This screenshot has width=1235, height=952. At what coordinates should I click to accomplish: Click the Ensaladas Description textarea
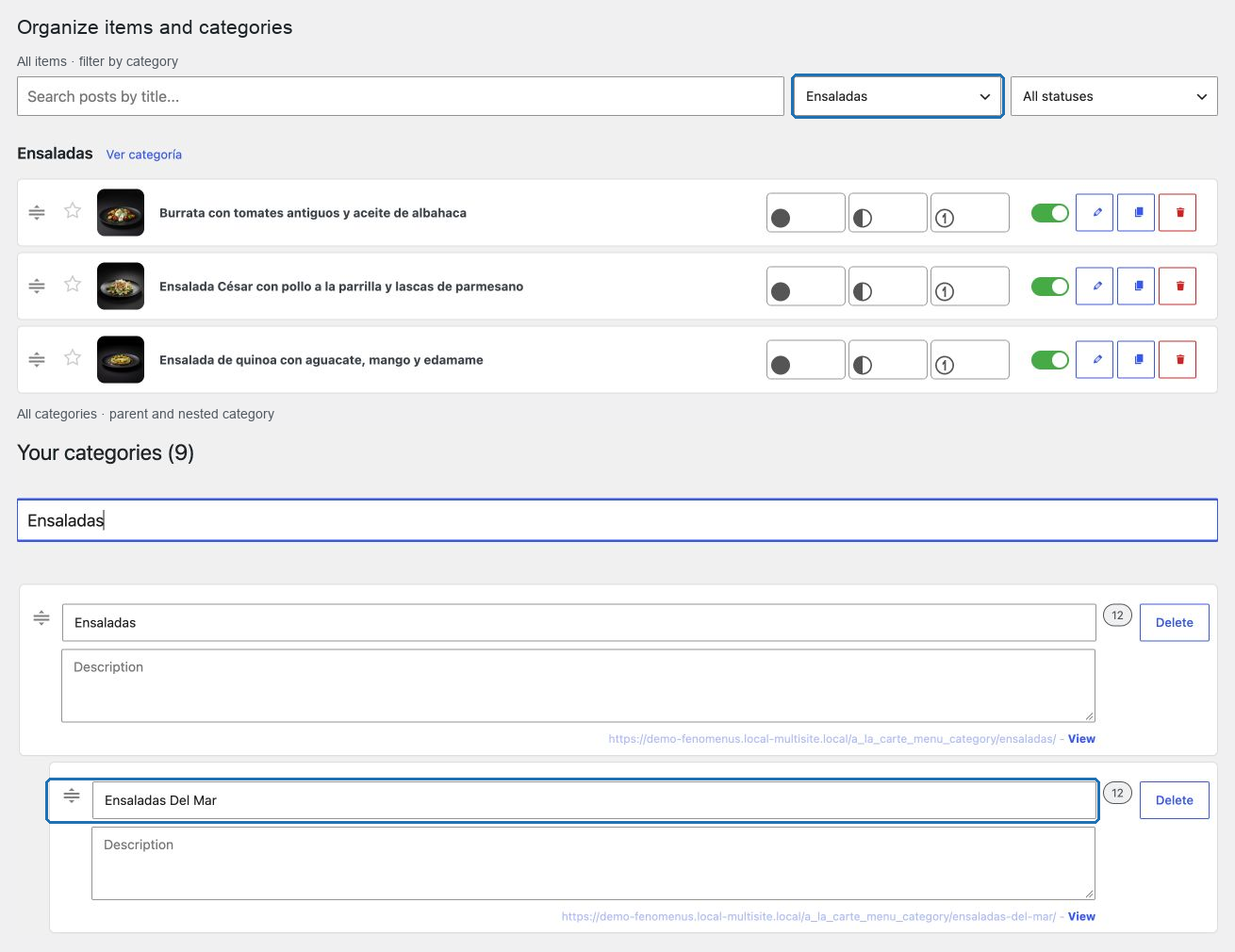point(579,686)
